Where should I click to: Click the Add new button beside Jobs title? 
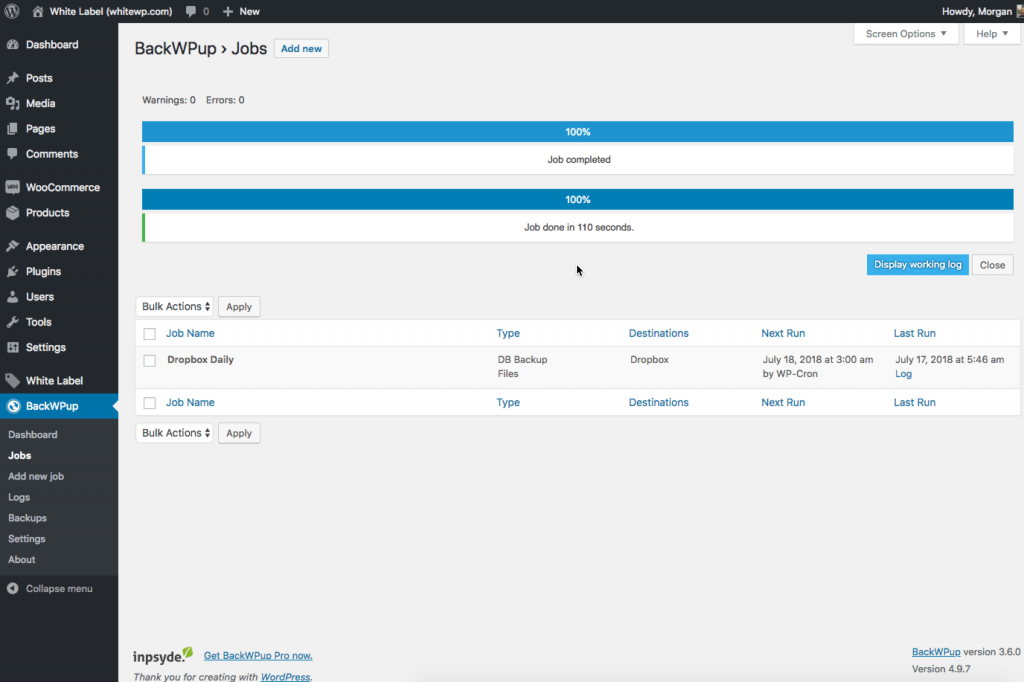coord(301,48)
